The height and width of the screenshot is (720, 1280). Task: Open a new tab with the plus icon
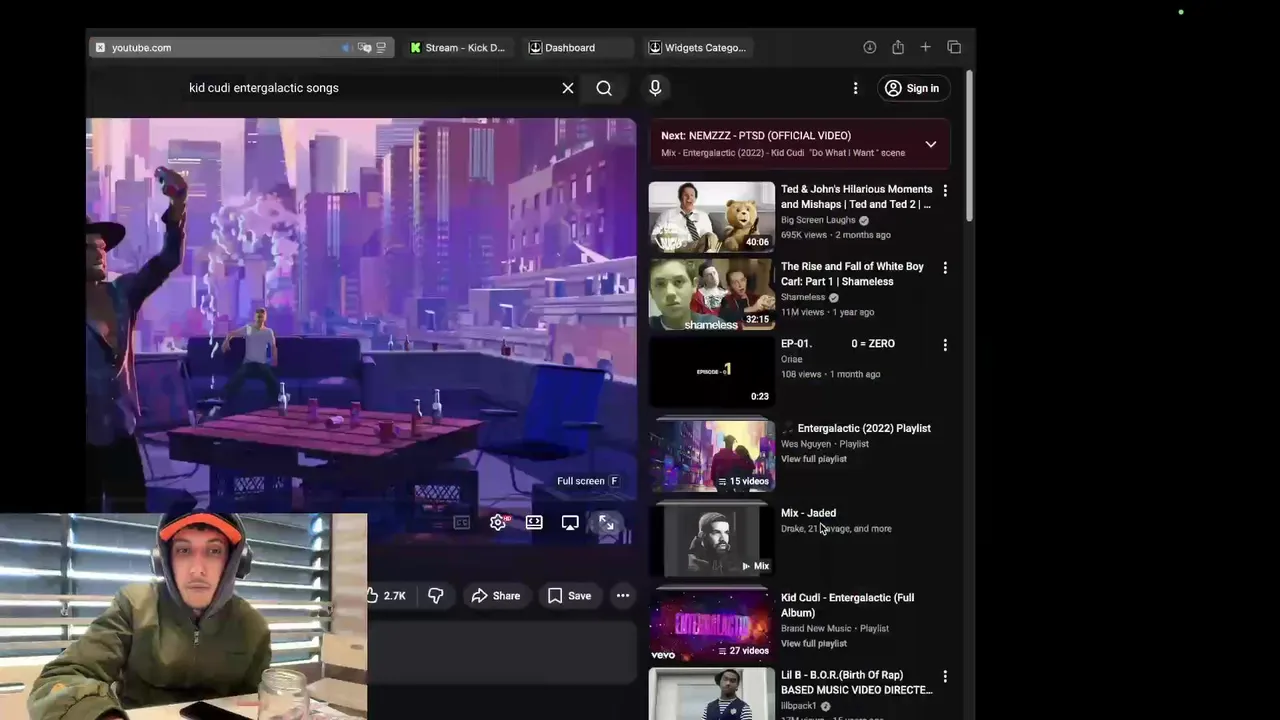click(925, 47)
